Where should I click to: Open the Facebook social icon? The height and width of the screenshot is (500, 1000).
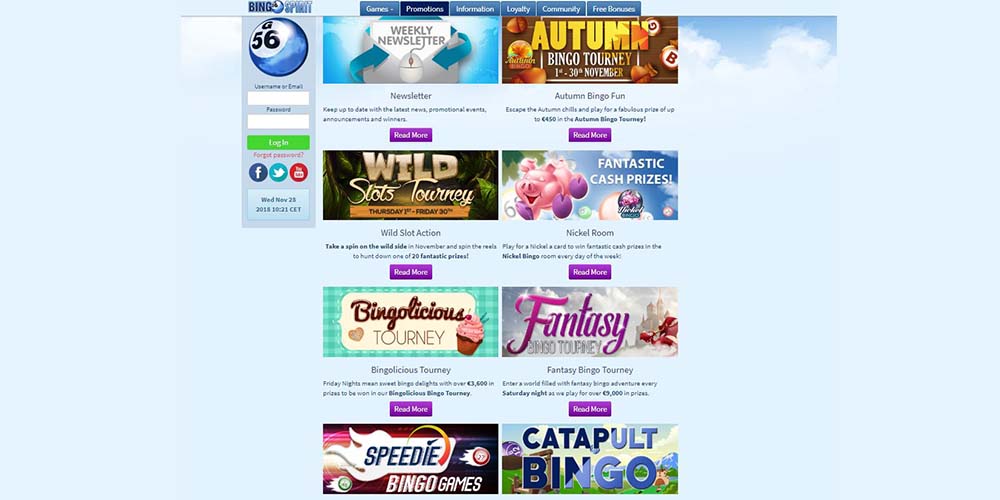tap(258, 172)
